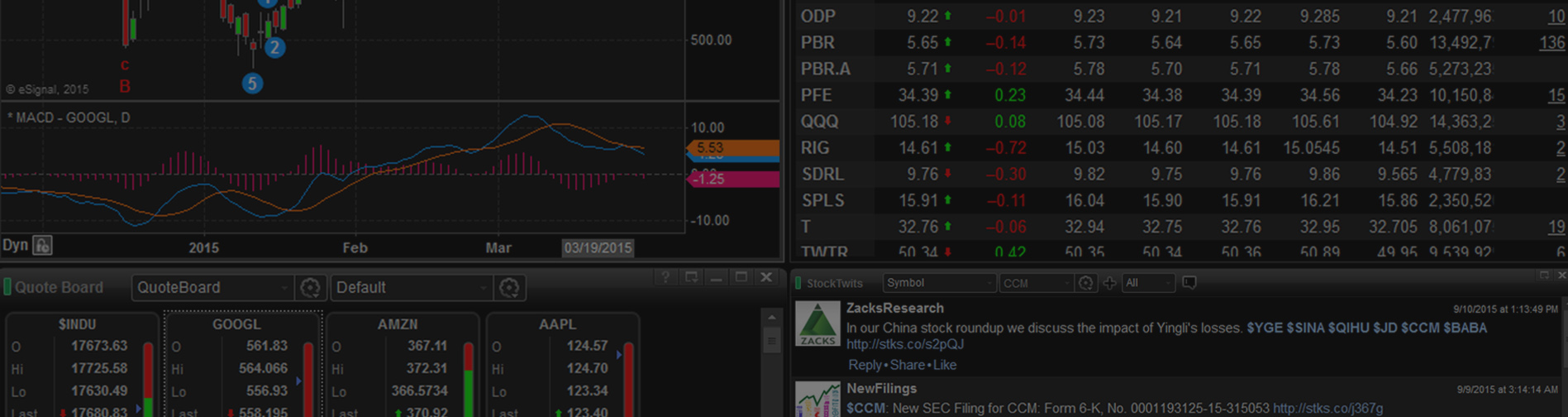Open QuoteBoard settings gear next to QuoteBoard dropdown
The image size is (1568, 417).
[310, 287]
